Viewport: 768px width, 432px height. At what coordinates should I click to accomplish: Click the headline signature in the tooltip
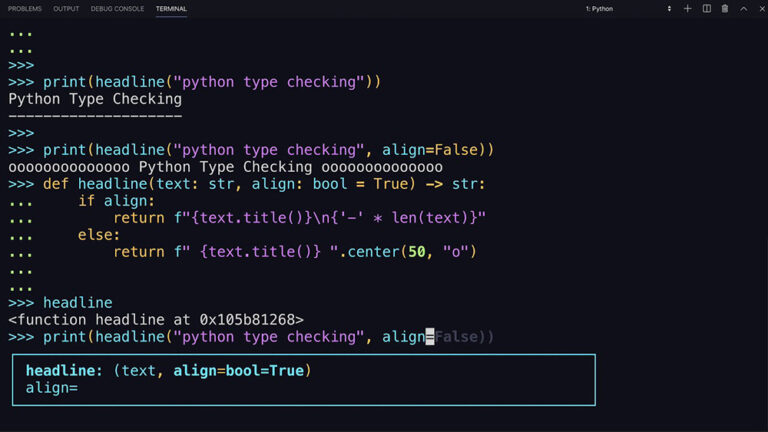point(168,371)
